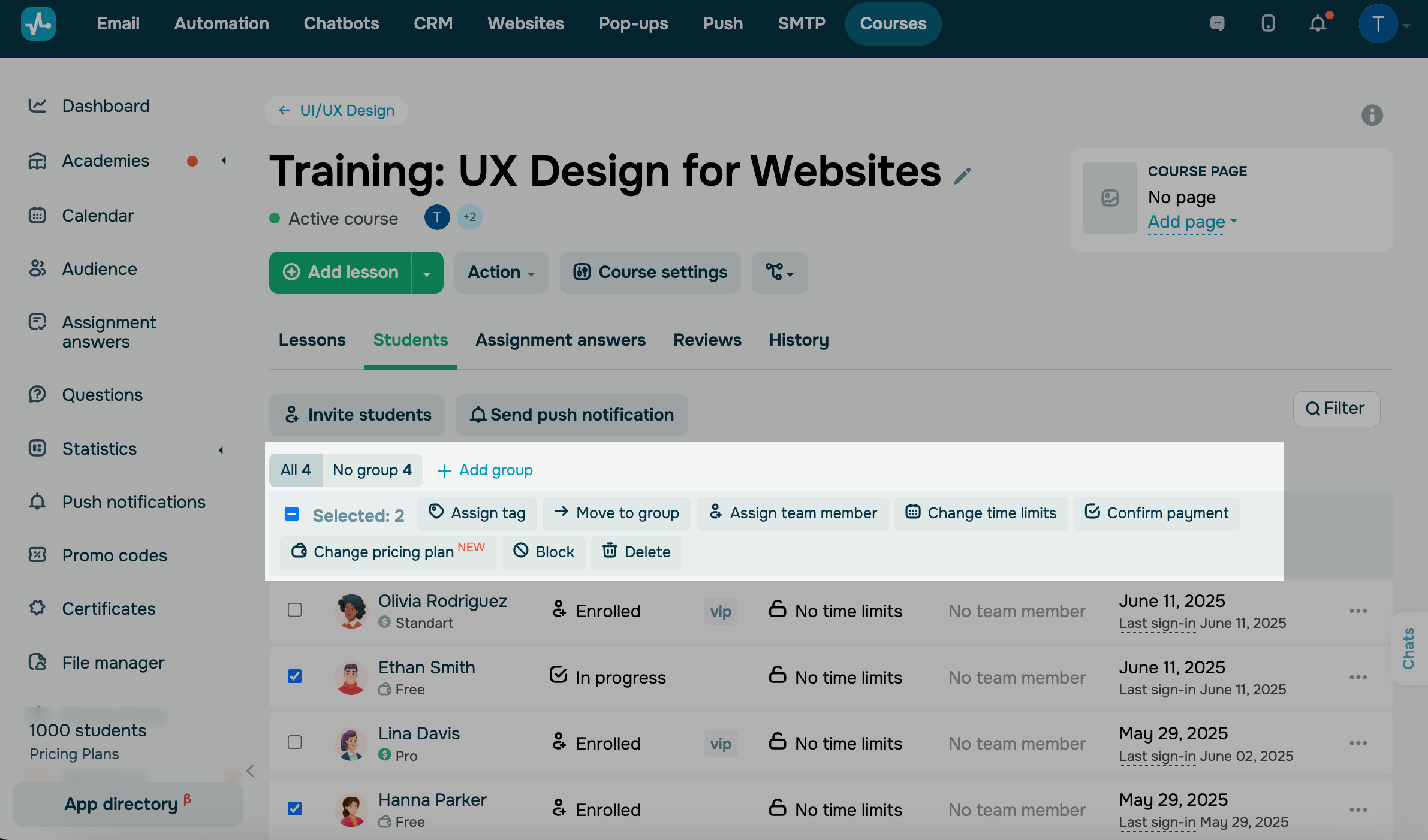Open the info icon near course page
The width and height of the screenshot is (1428, 840).
pyautogui.click(x=1372, y=115)
